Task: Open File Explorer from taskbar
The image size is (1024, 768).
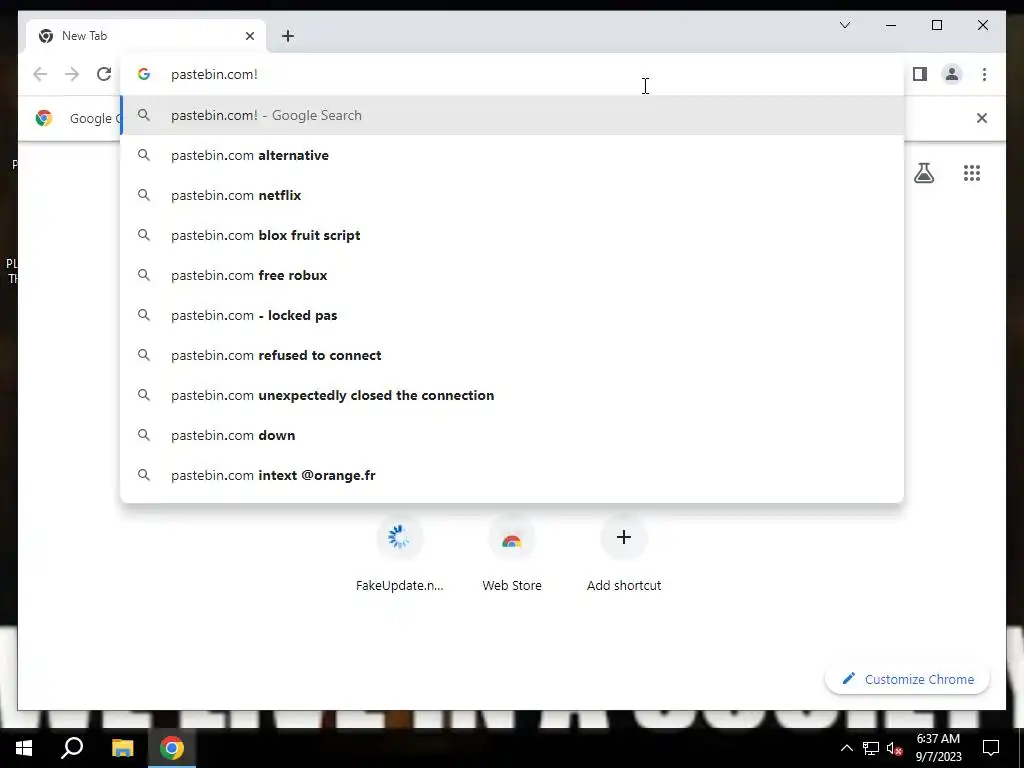Action: (122, 748)
